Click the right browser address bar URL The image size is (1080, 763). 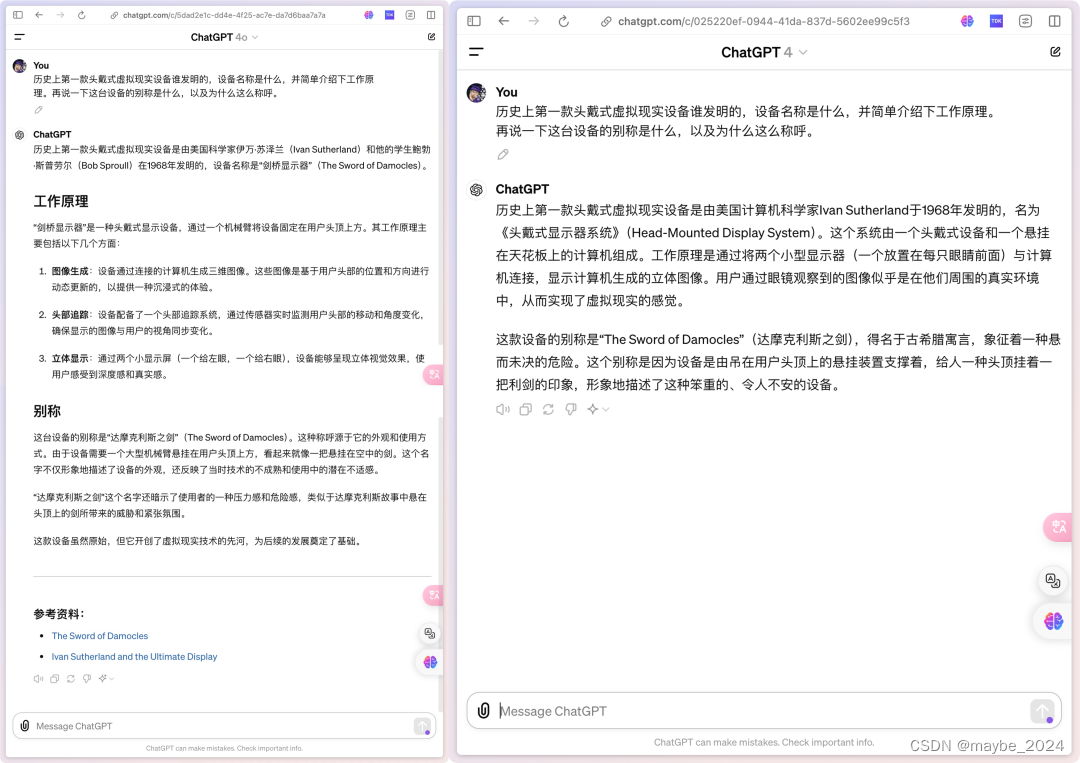[764, 21]
